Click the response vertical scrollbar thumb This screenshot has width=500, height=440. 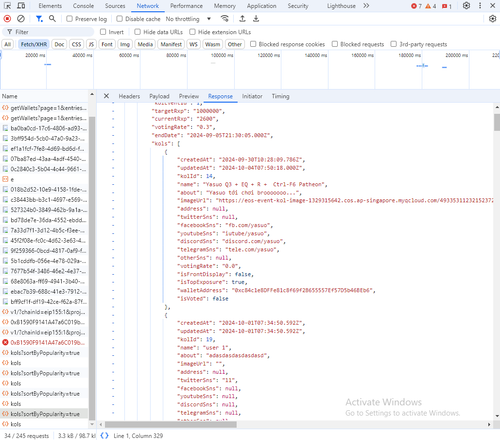[x=497, y=122]
